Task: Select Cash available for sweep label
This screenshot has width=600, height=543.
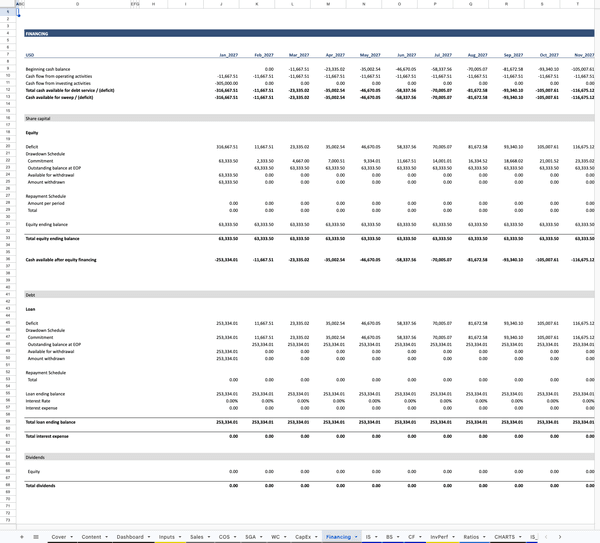Action: click(x=59, y=97)
